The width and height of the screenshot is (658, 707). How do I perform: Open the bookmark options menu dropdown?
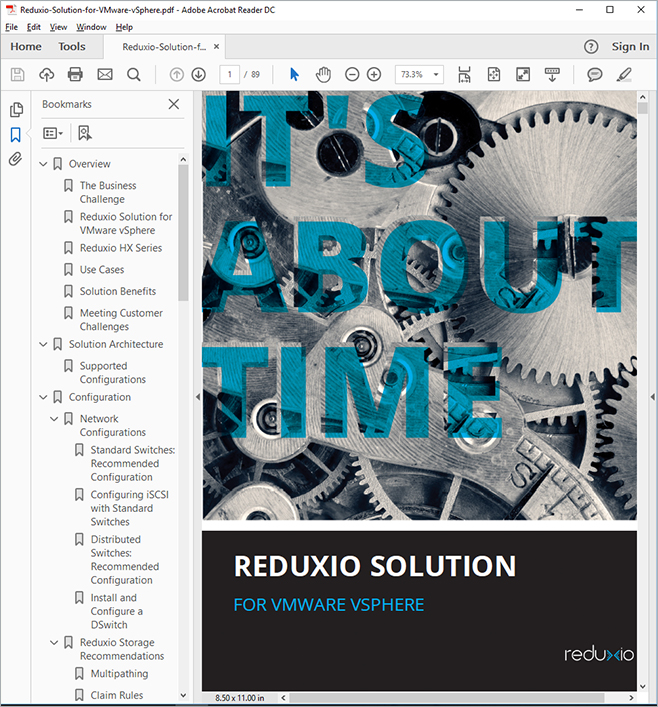[x=53, y=133]
